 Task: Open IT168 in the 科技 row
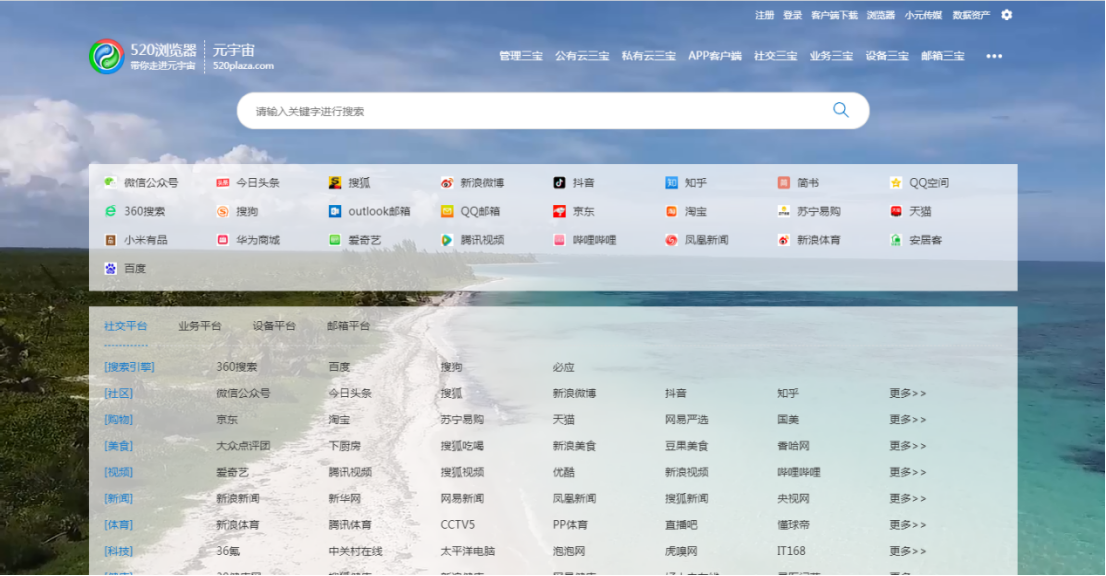pyautogui.click(x=791, y=551)
